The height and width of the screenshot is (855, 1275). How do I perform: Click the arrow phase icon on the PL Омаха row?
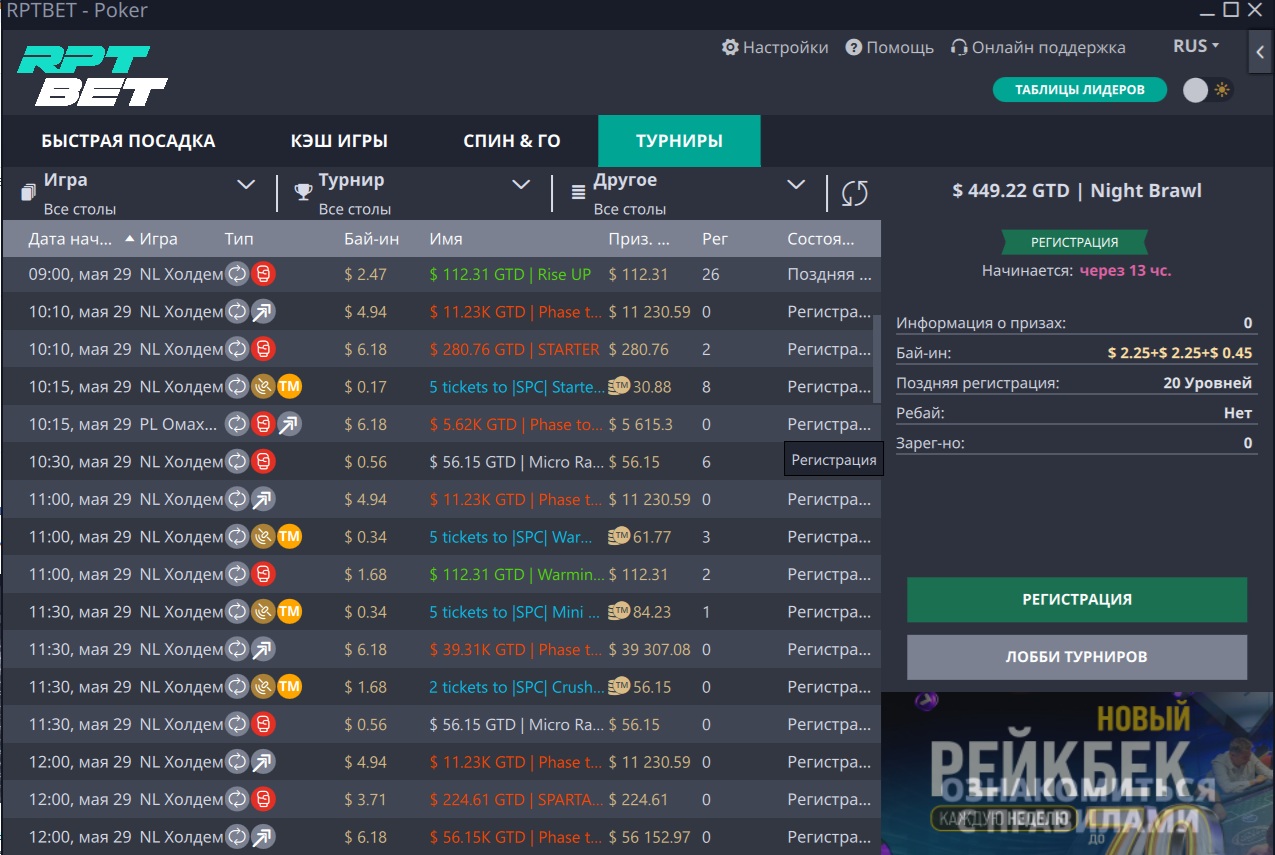[x=289, y=424]
